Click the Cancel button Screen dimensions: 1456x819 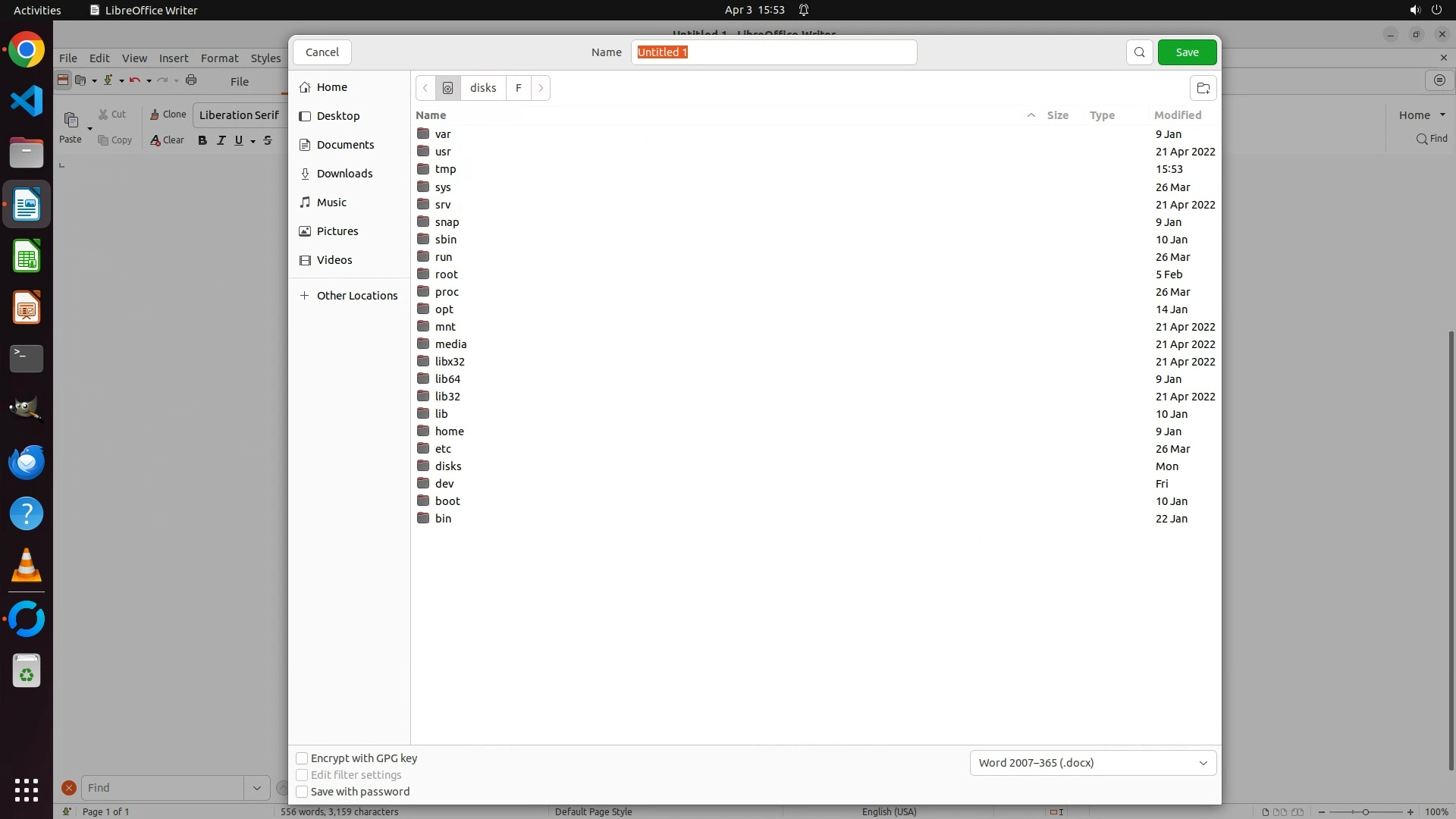click(x=322, y=52)
